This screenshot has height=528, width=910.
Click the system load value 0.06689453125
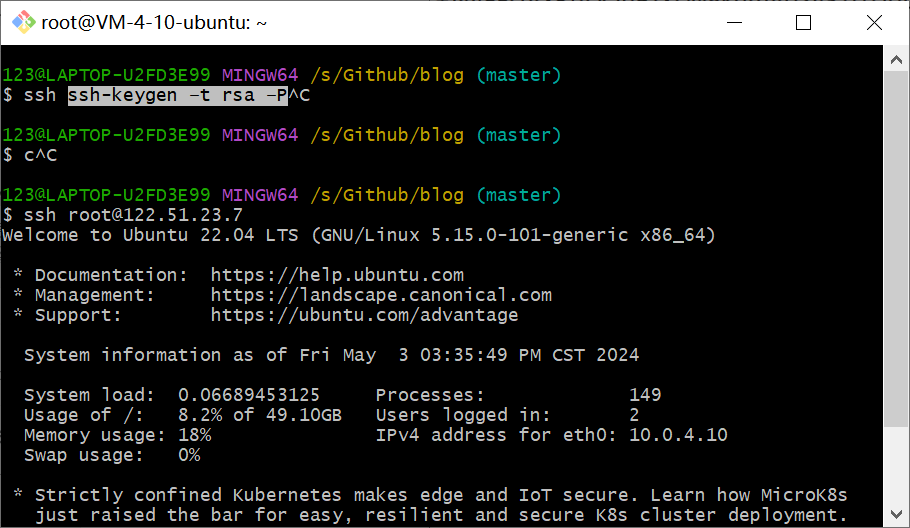click(249, 395)
